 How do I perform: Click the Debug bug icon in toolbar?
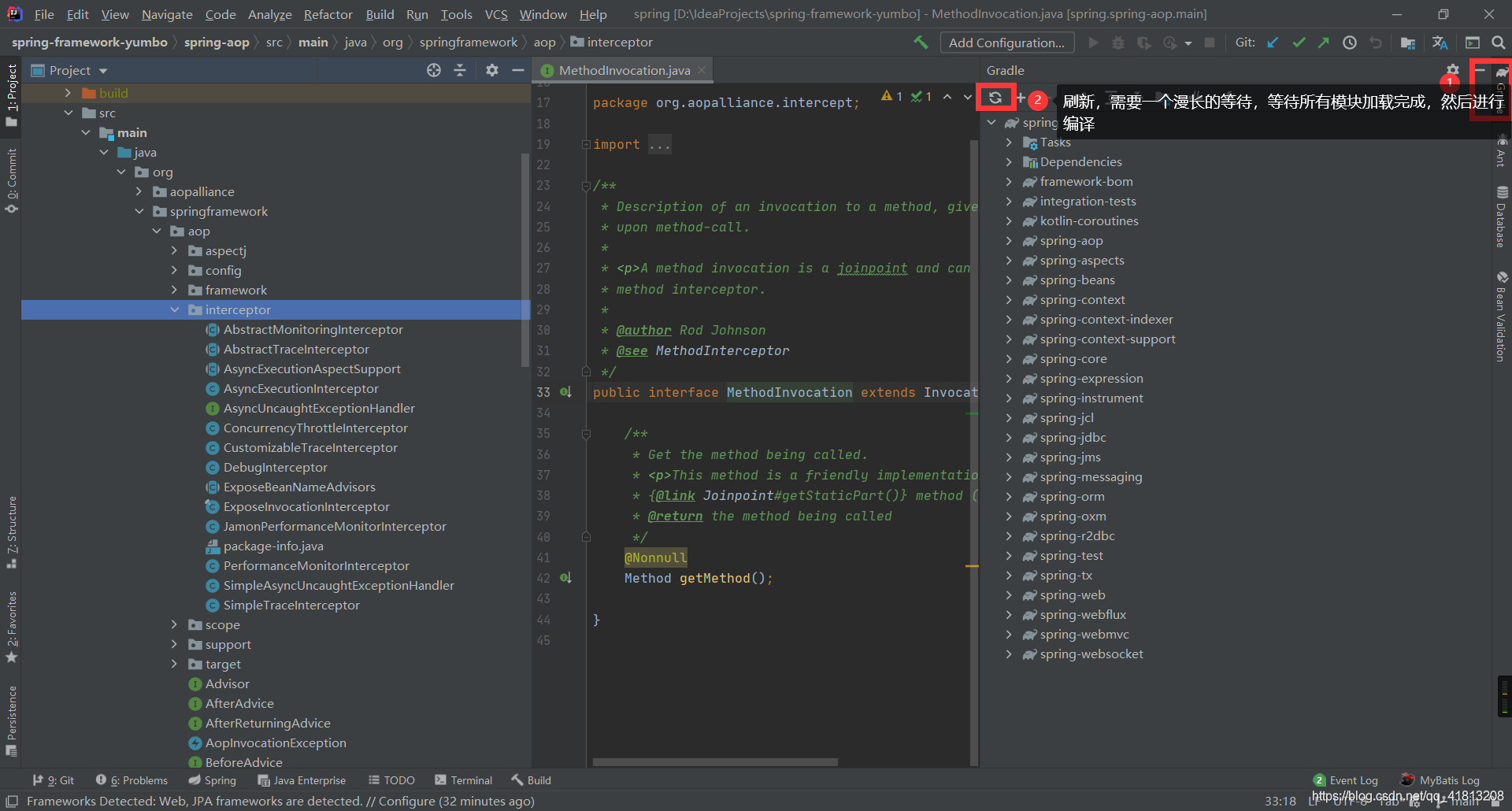[x=1118, y=43]
